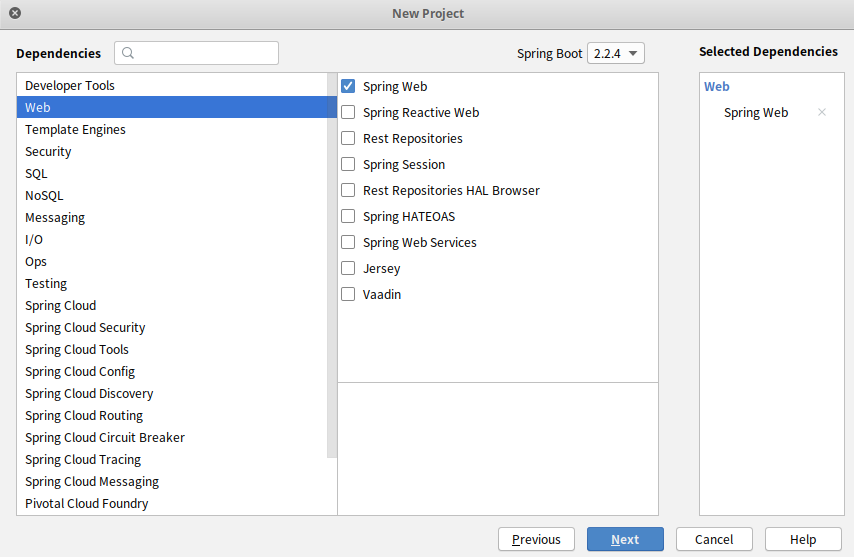Open the Template Engines category
The width and height of the screenshot is (854, 557).
(75, 130)
